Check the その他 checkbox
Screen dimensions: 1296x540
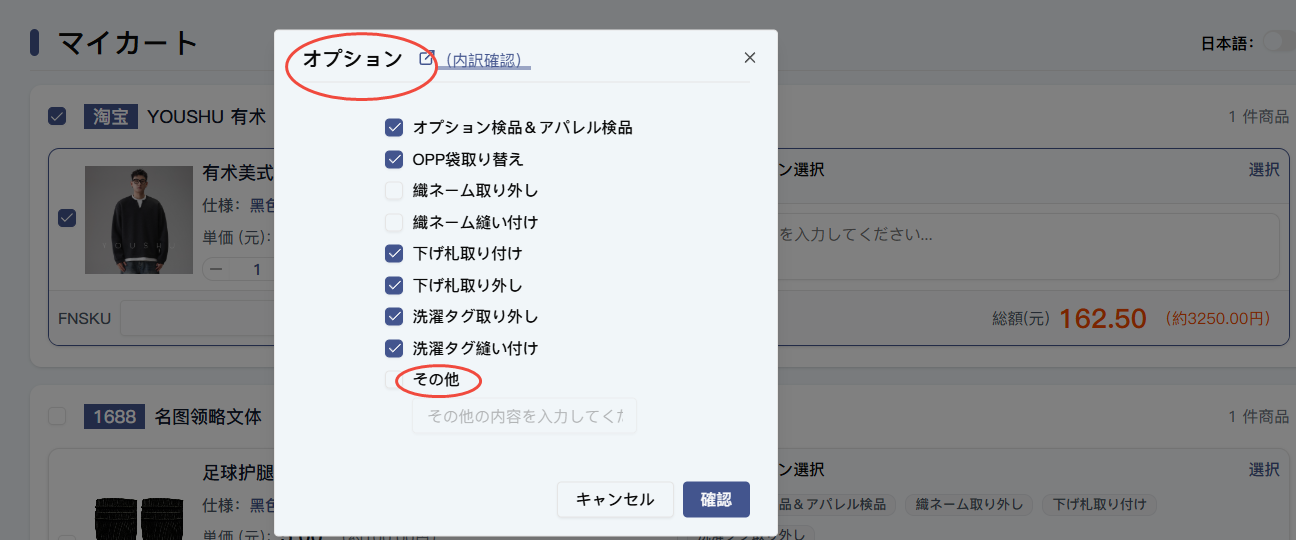click(x=394, y=380)
